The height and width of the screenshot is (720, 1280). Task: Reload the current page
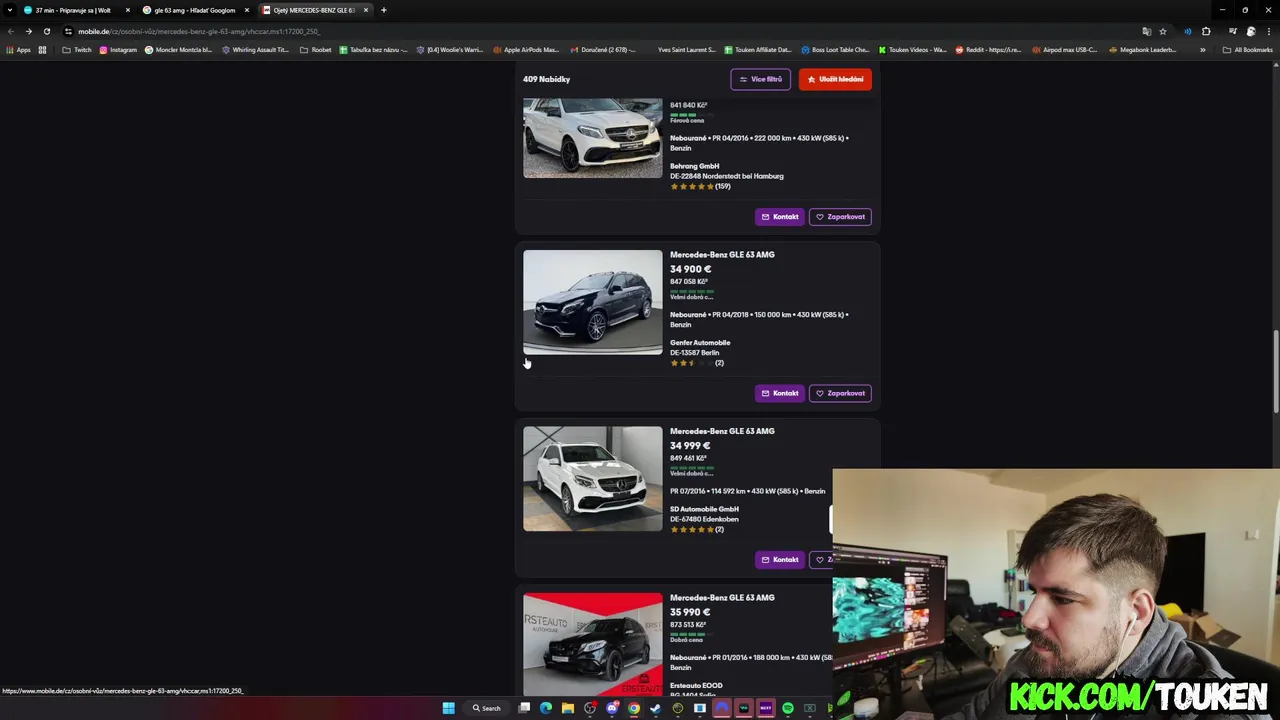tap(46, 31)
